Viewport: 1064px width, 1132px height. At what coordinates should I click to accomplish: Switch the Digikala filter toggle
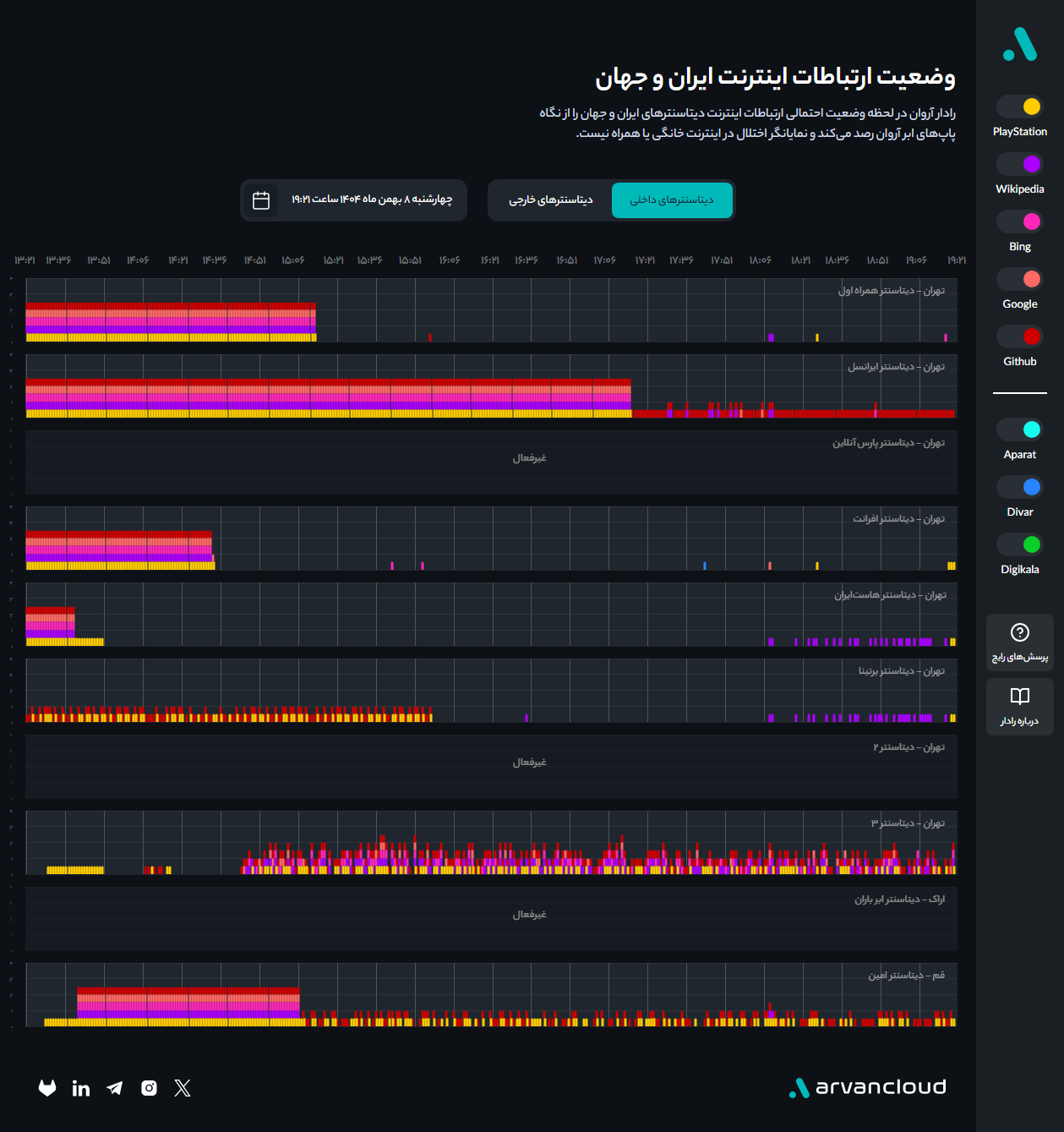click(x=1019, y=544)
